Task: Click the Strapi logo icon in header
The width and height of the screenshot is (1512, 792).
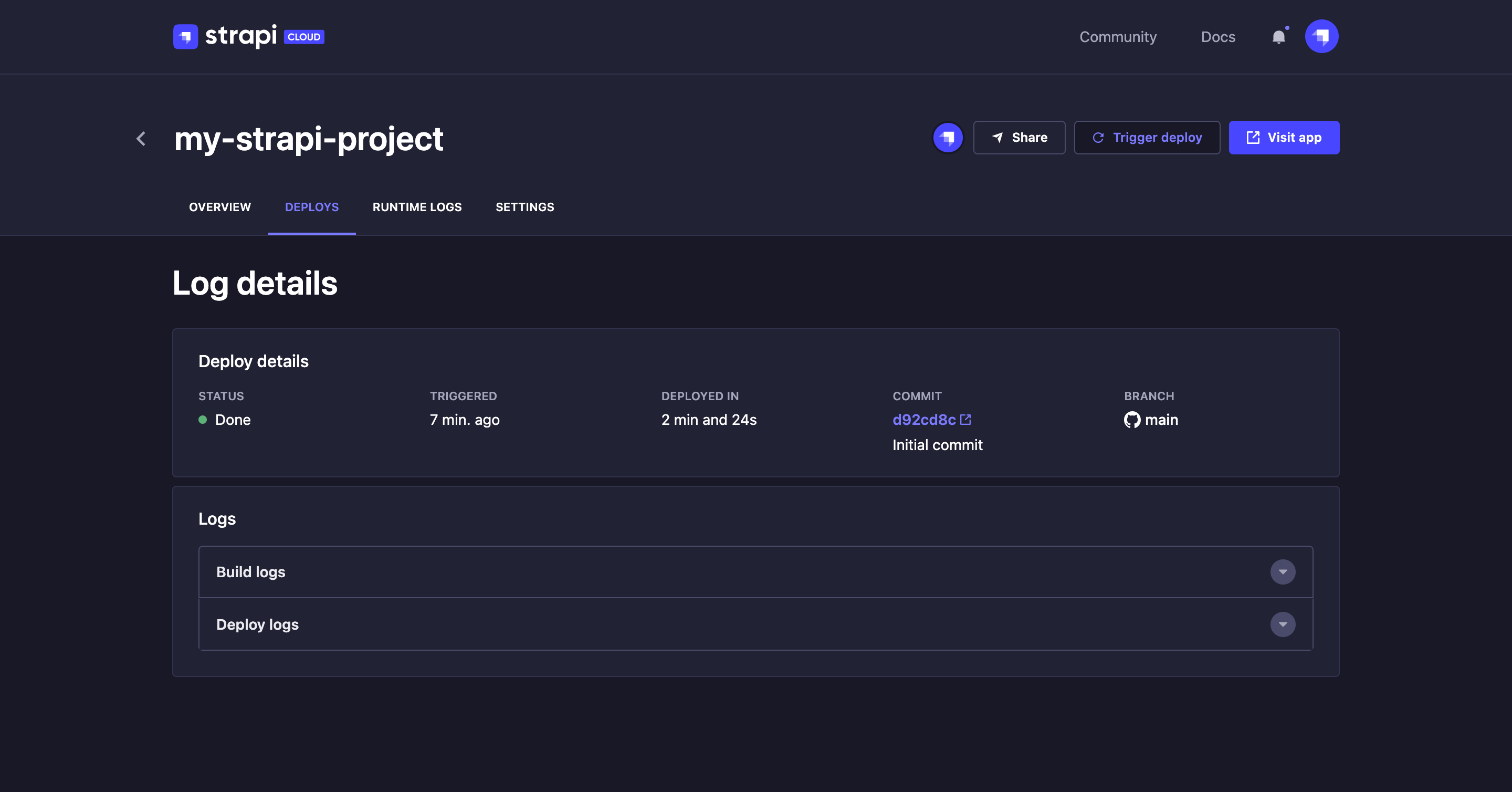Action: (185, 36)
